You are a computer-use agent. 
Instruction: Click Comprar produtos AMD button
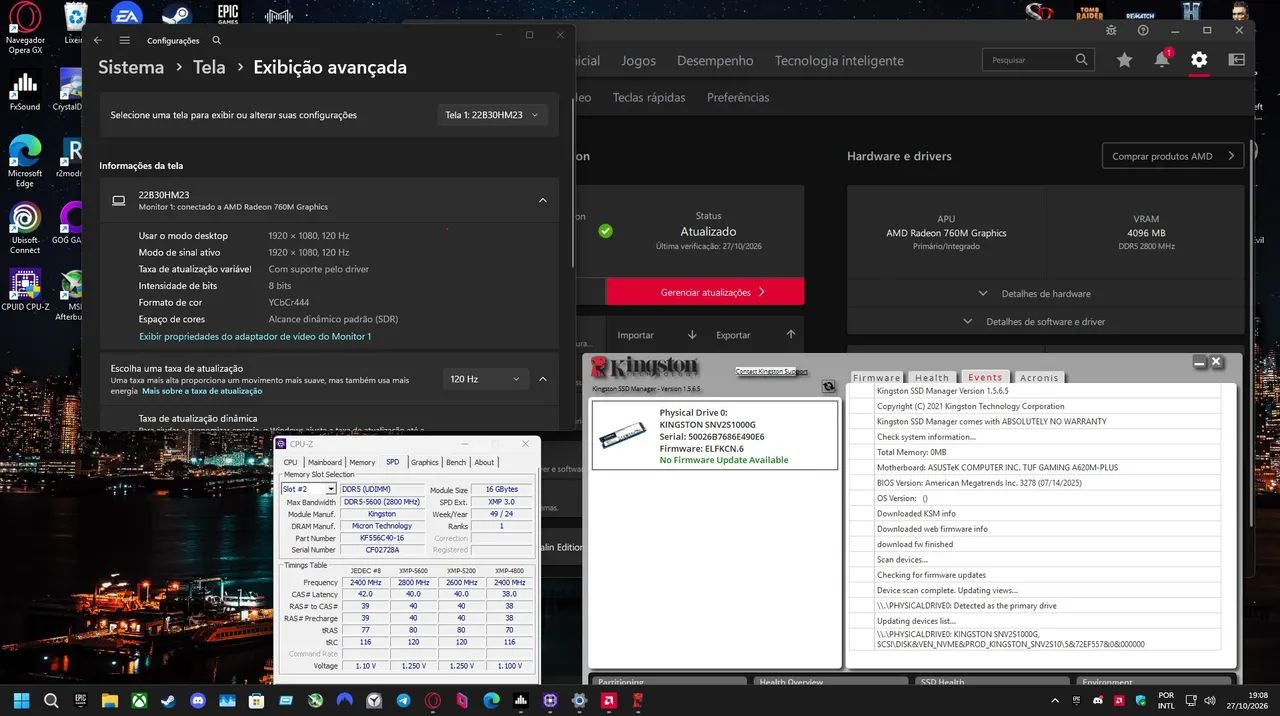(1172, 156)
